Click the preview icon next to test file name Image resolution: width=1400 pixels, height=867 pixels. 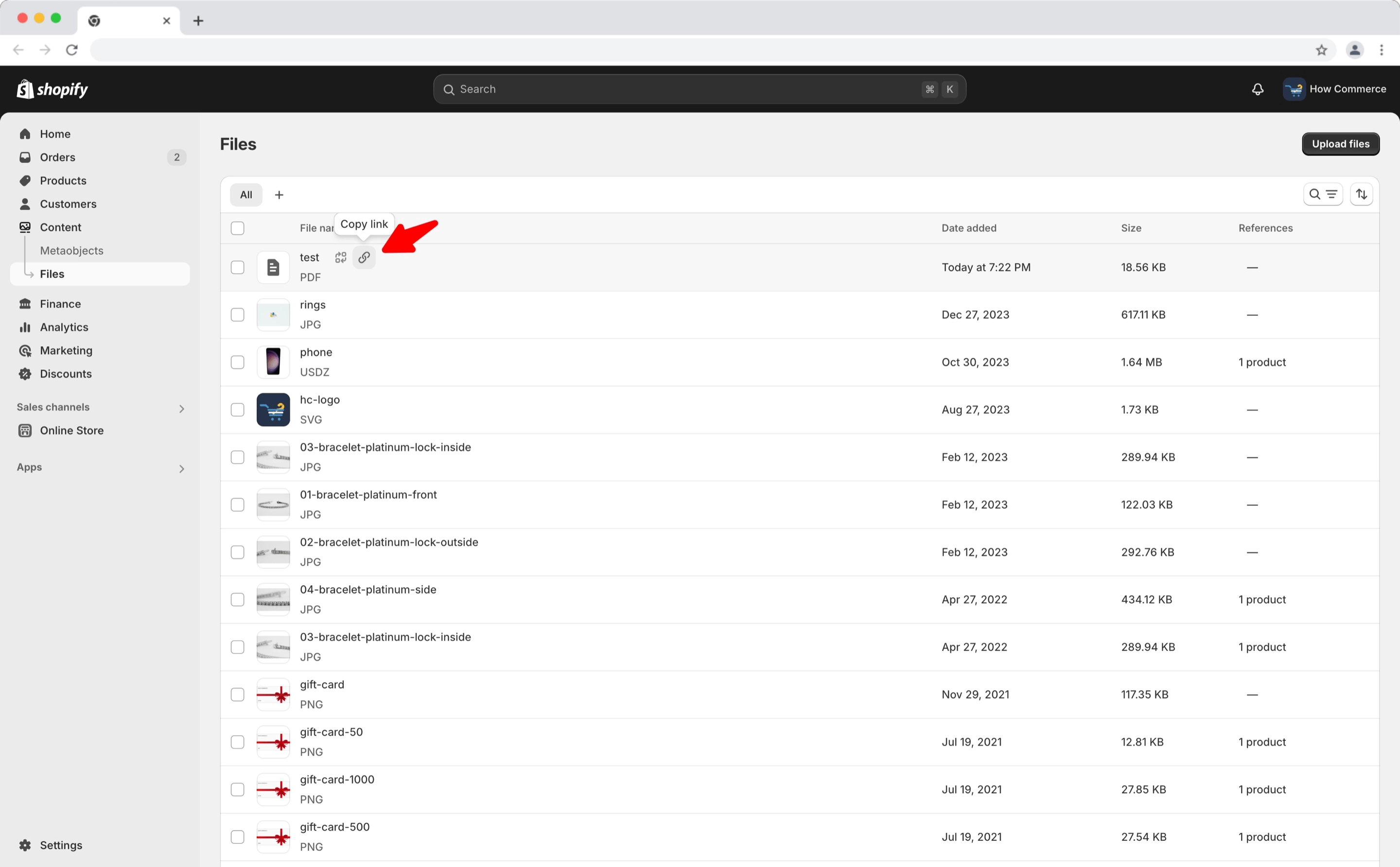(x=341, y=258)
